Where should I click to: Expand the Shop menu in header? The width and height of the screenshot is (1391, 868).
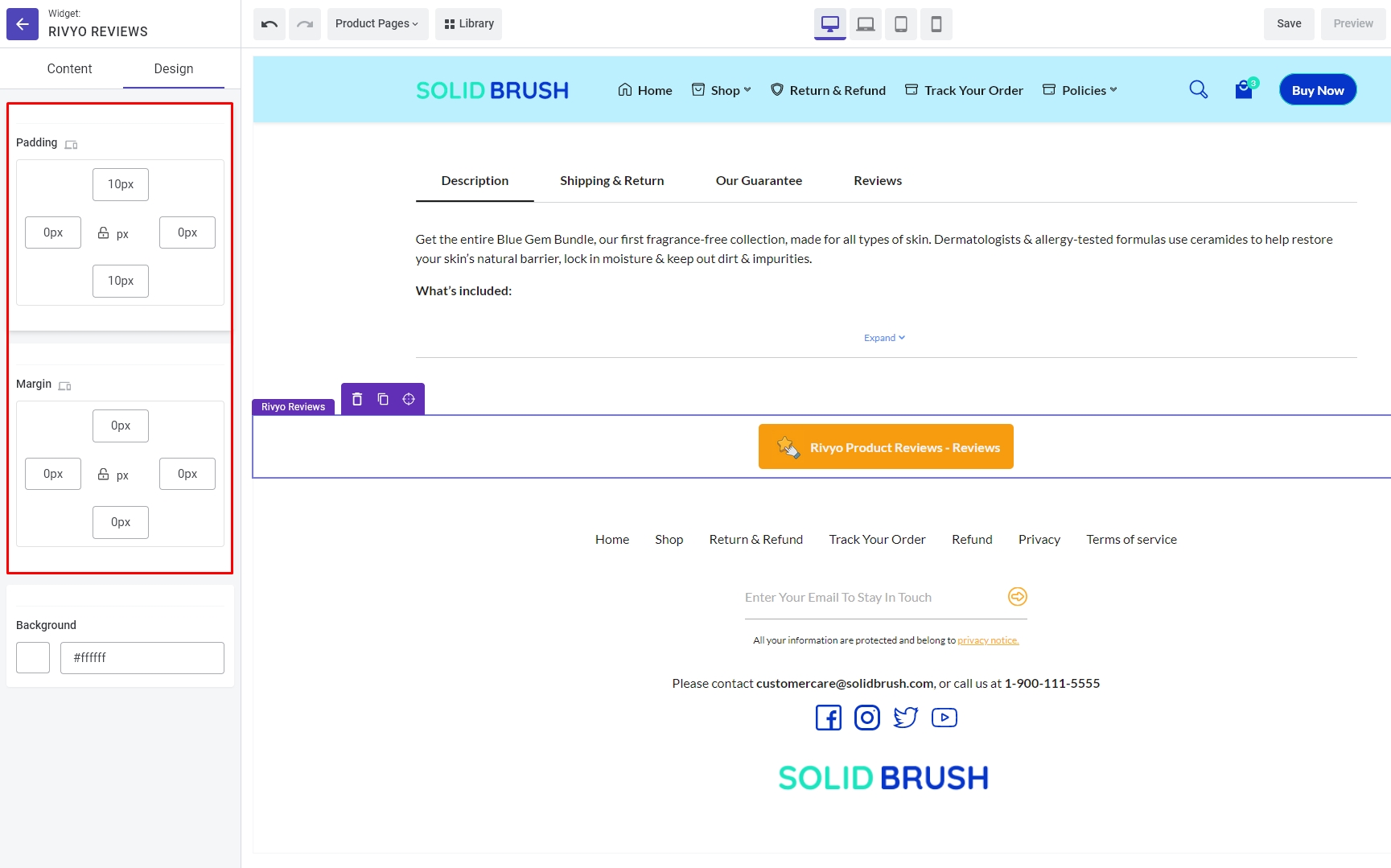722,90
